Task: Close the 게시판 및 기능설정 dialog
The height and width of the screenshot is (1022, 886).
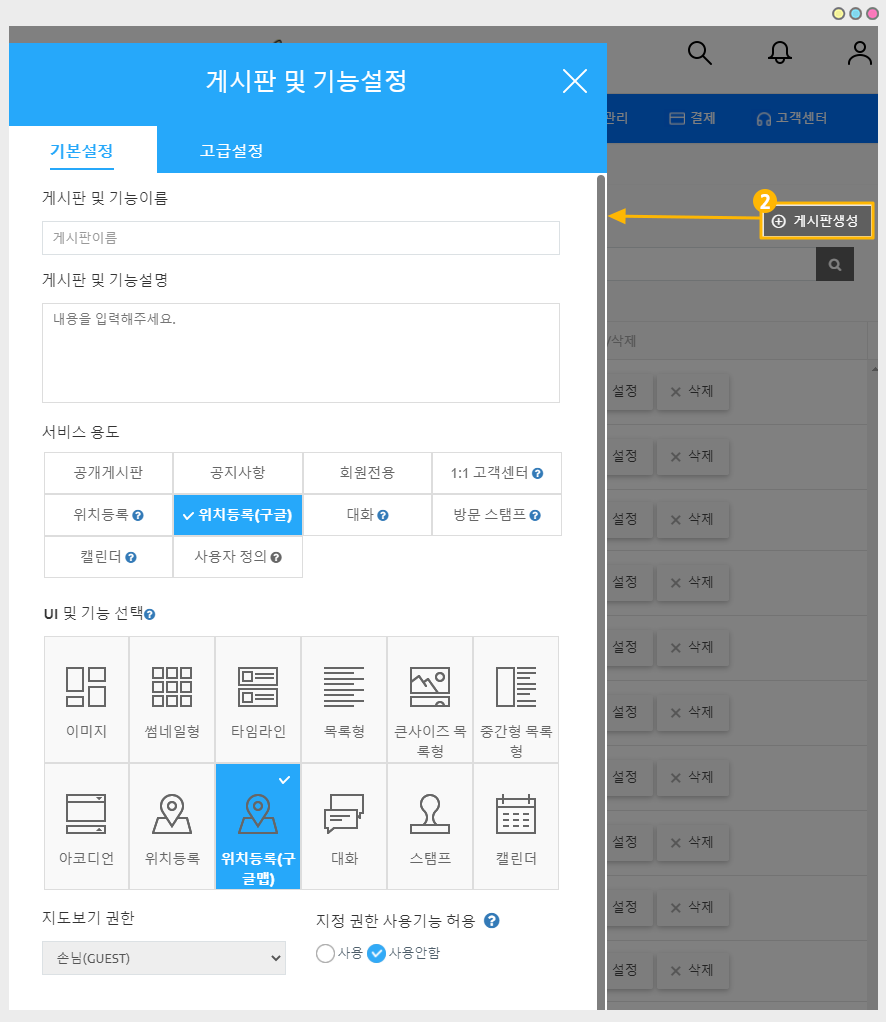Action: click(x=575, y=81)
